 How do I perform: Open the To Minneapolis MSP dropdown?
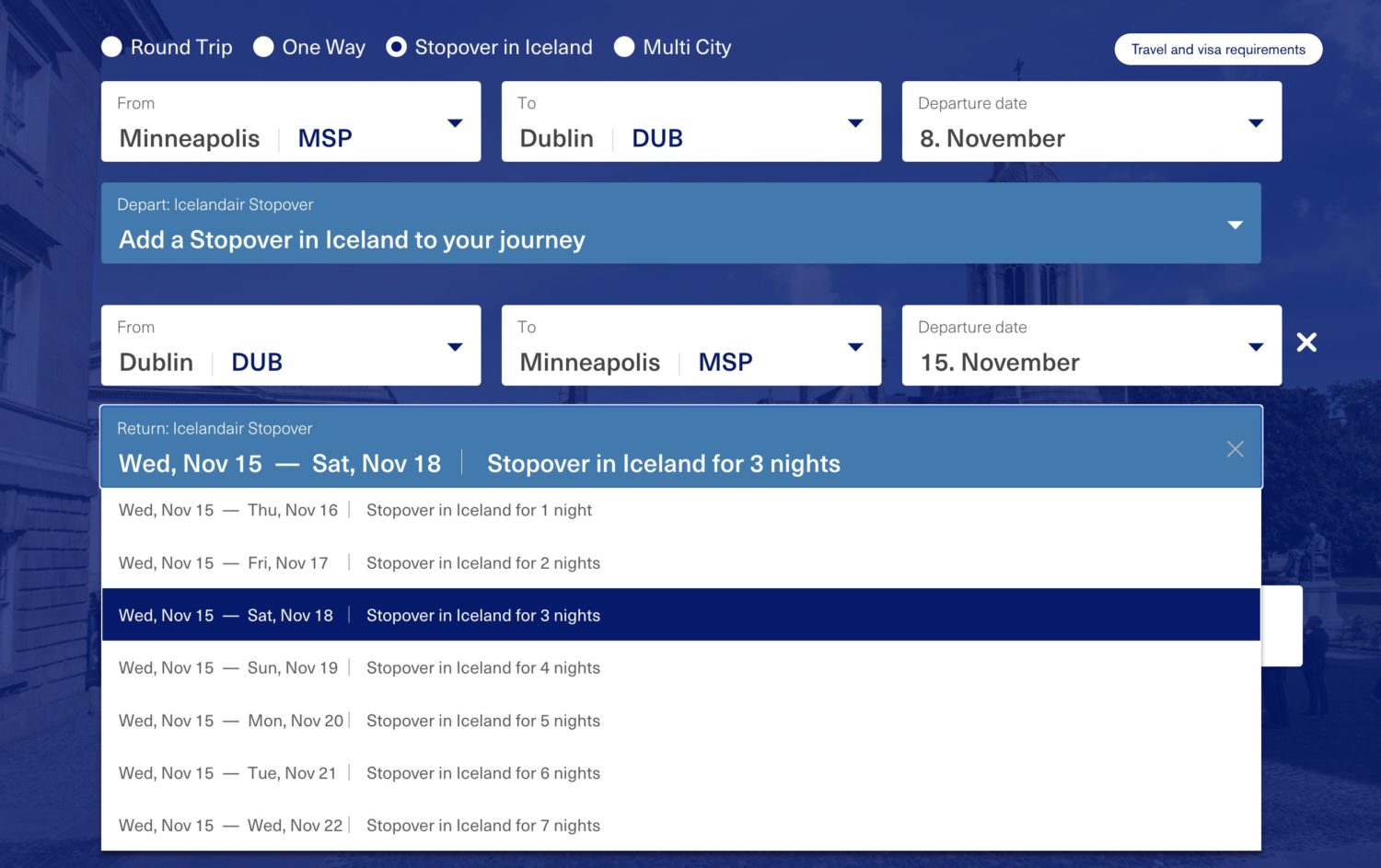point(691,345)
